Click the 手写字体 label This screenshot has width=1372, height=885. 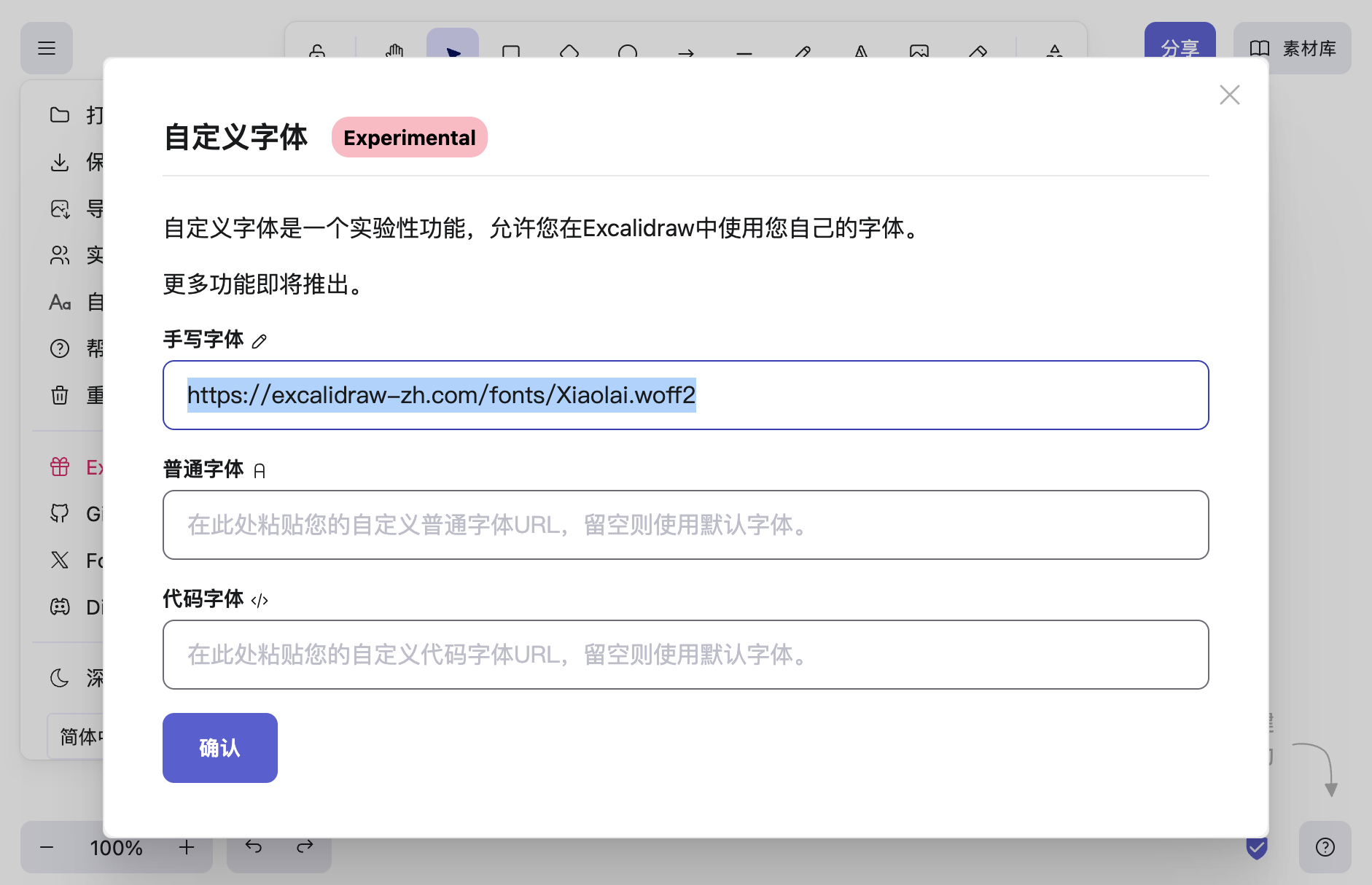coord(203,340)
